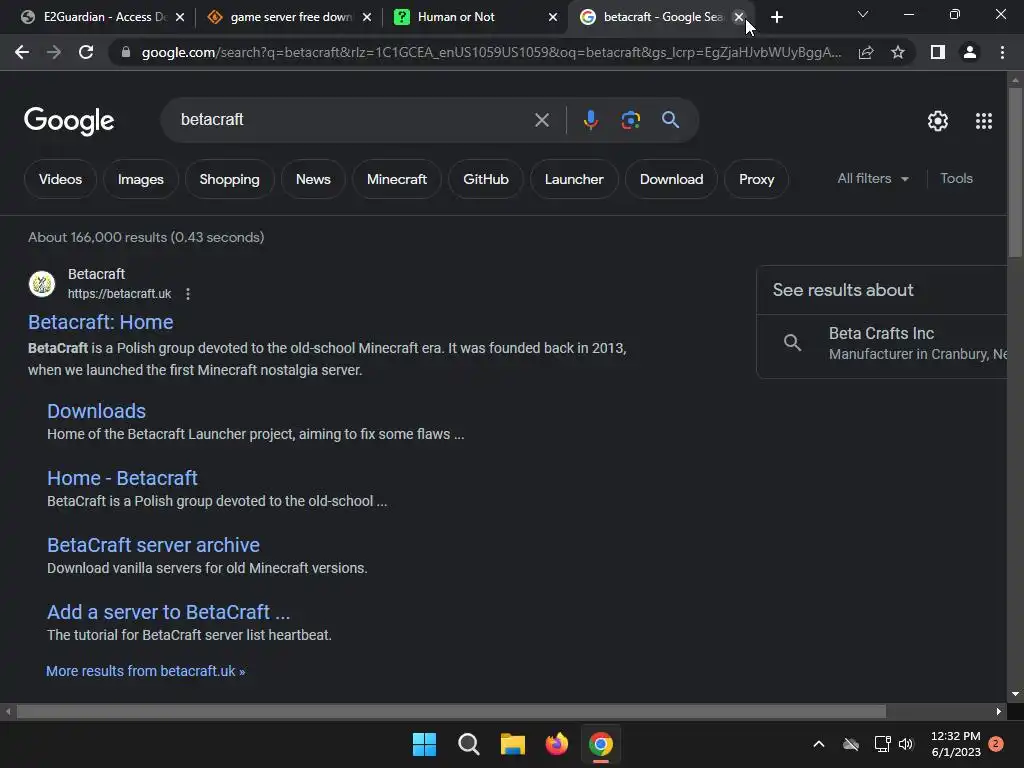Click the Betacraft site favicon
The width and height of the screenshot is (1024, 768).
coord(42,283)
